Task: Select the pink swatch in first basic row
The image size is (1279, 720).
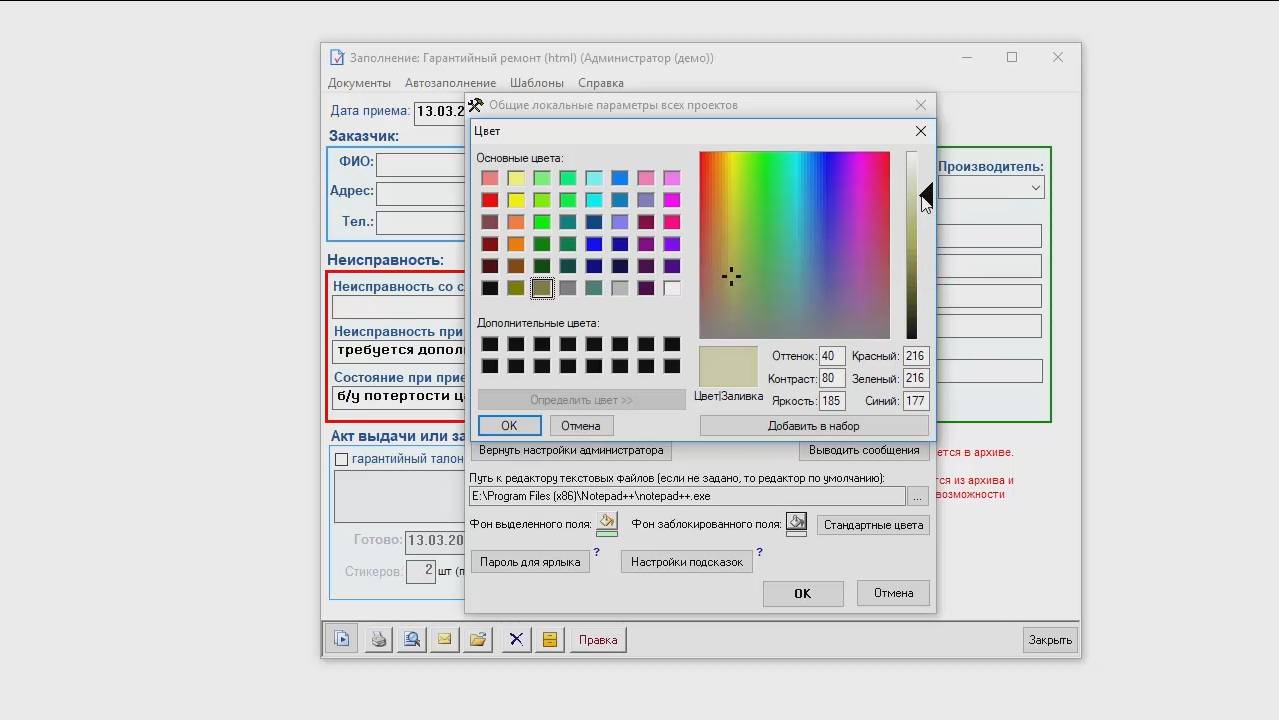Action: pos(646,178)
